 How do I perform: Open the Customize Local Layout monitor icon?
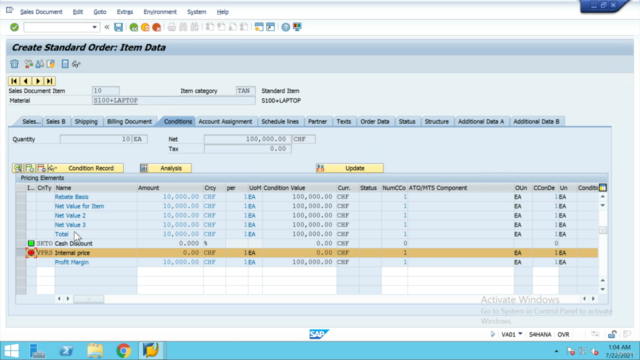[297, 27]
